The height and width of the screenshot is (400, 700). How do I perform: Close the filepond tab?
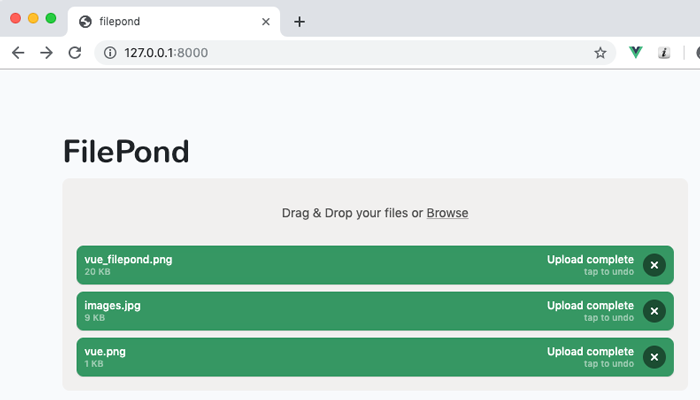(x=266, y=21)
